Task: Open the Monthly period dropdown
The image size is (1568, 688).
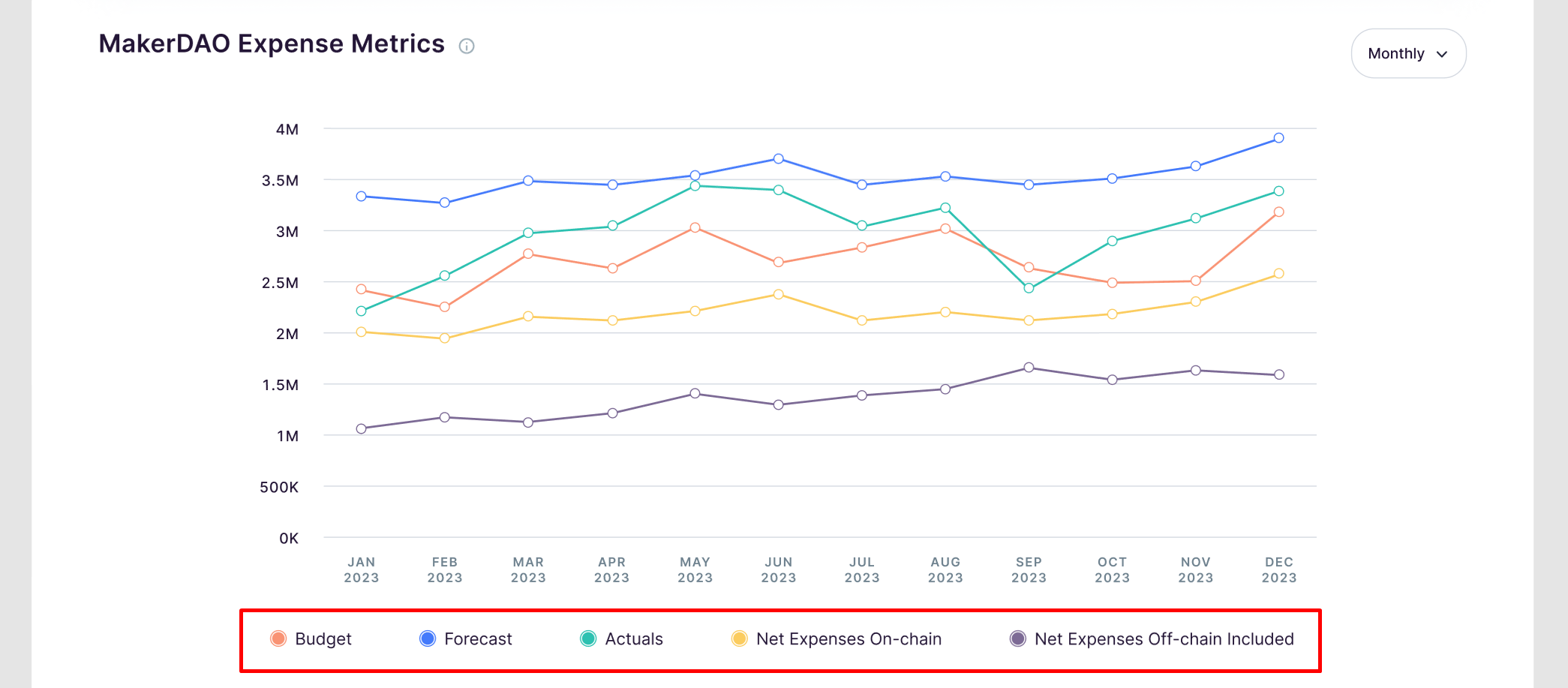Action: click(1407, 53)
